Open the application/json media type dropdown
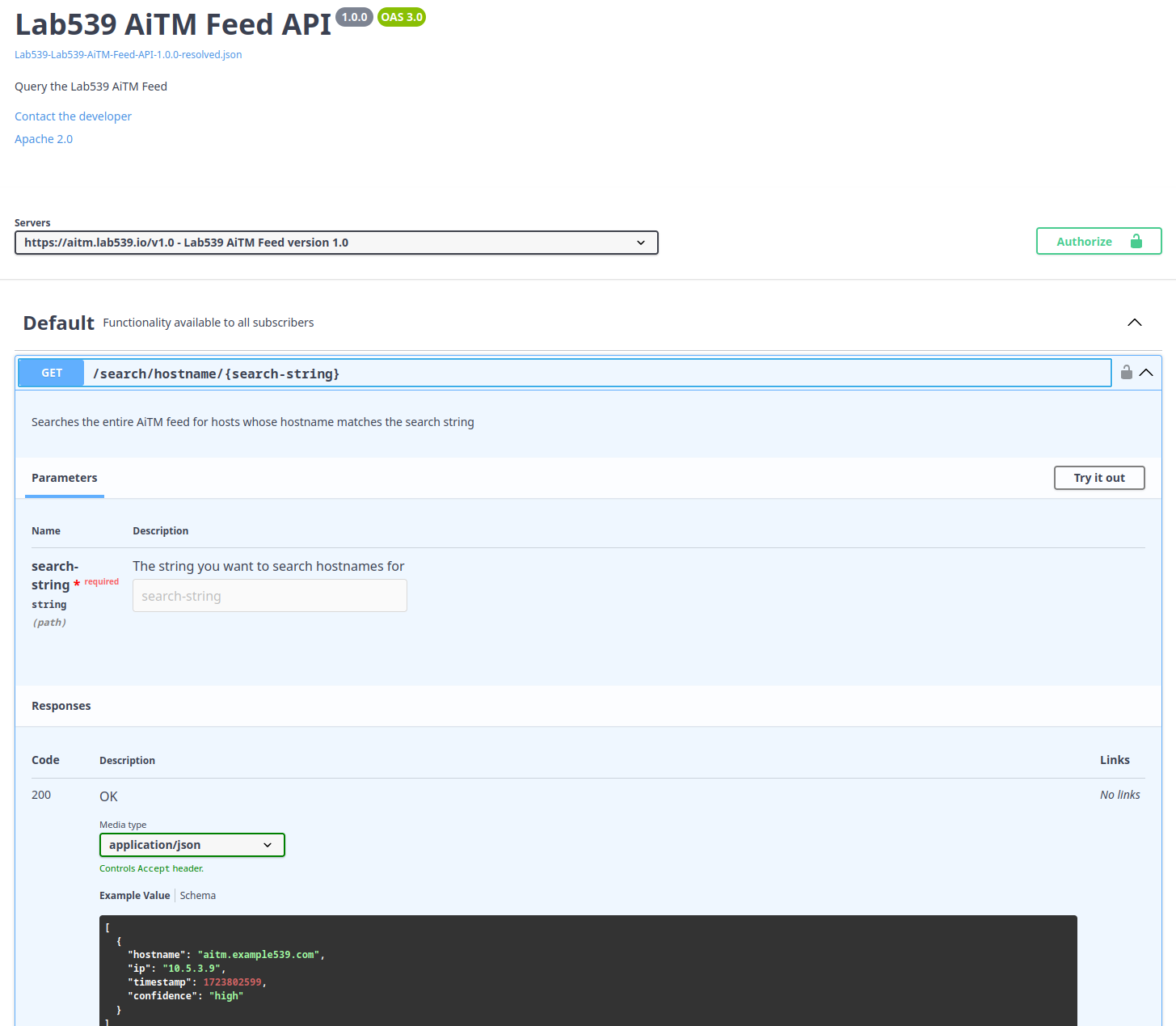 click(192, 845)
